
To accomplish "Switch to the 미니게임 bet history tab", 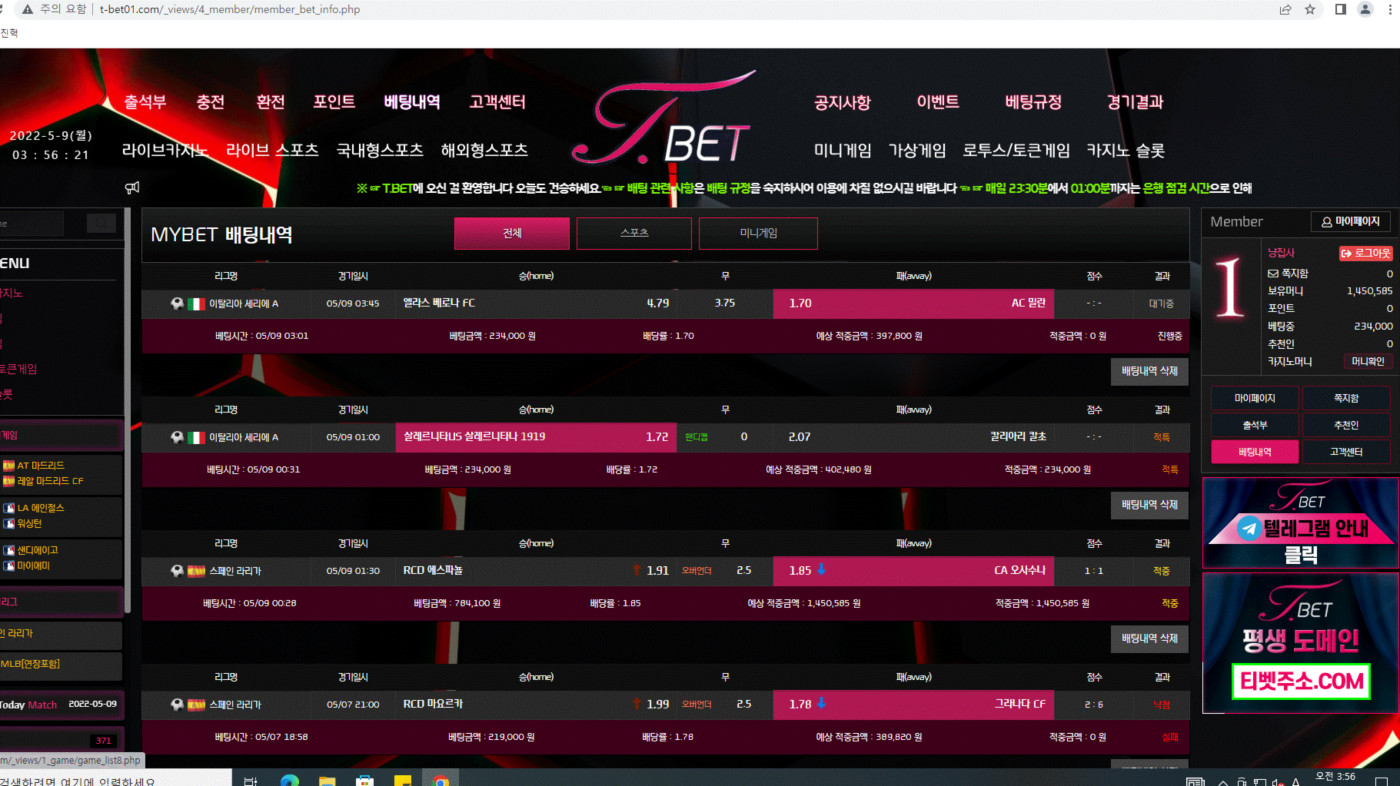I will (758, 233).
